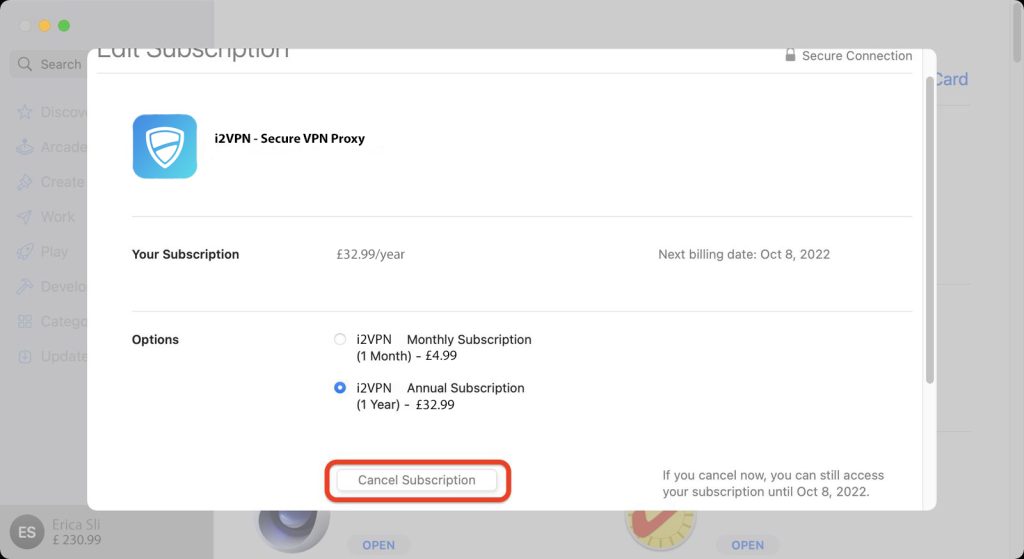The width and height of the screenshot is (1024, 559).
Task: Click the right OPEN button in App Store
Action: pyautogui.click(x=747, y=545)
